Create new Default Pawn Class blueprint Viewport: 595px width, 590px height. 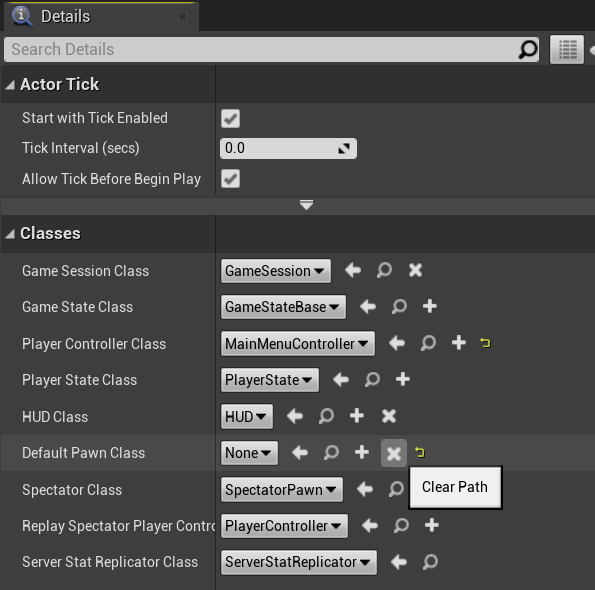tap(362, 453)
